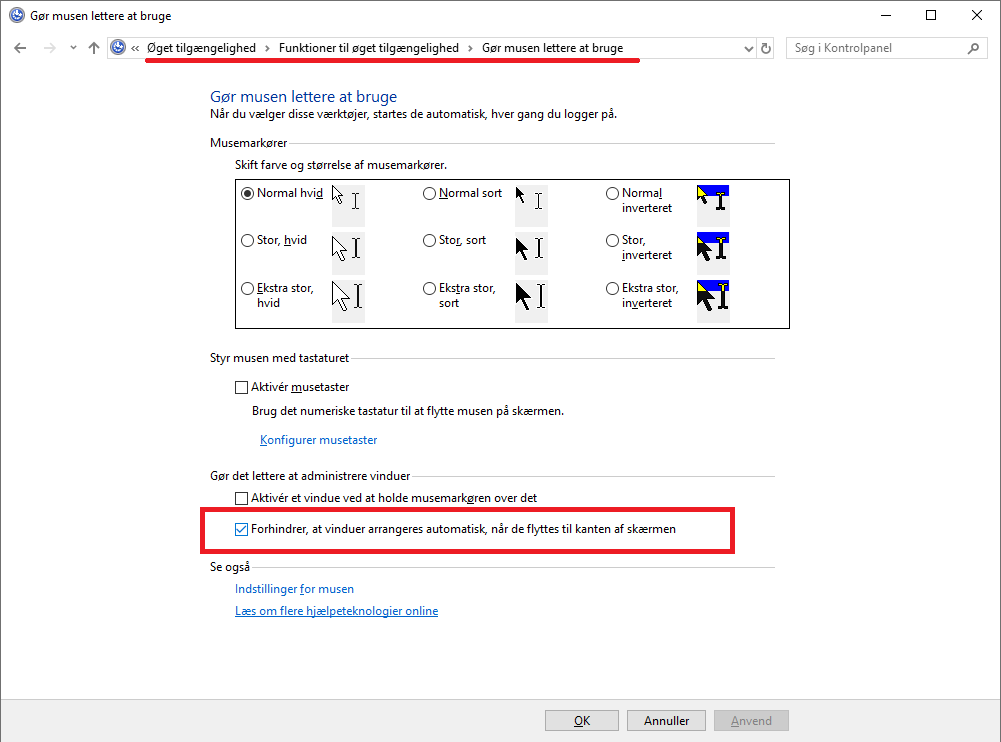Click the Extra large inverted cursor preview
This screenshot has height=742, width=1001.
(713, 295)
